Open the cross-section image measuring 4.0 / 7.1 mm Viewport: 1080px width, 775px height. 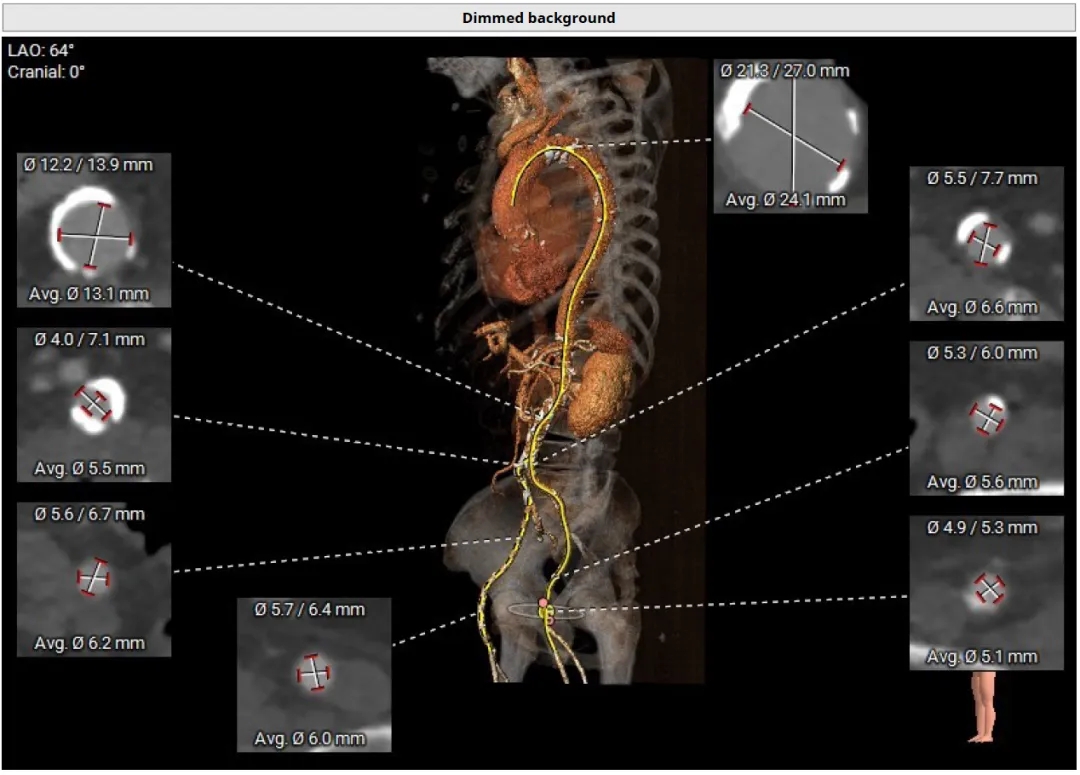tap(94, 404)
